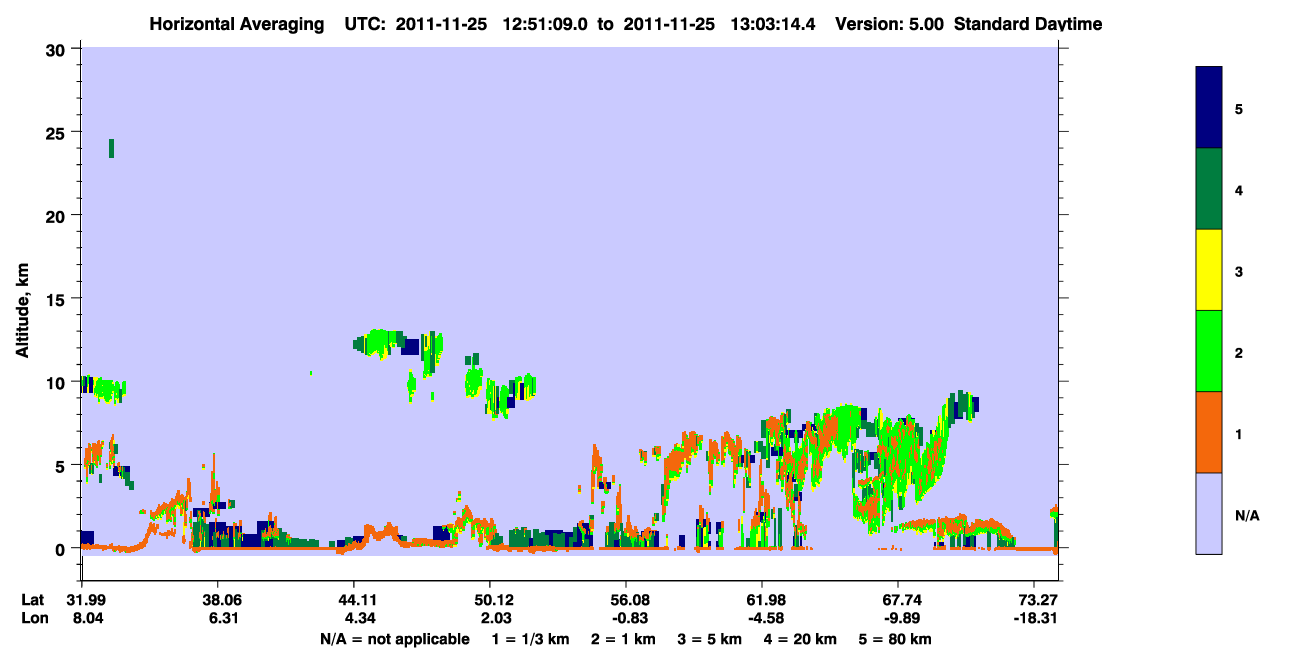Click the dark blue colorbar segment labeled 5

tap(1209, 107)
